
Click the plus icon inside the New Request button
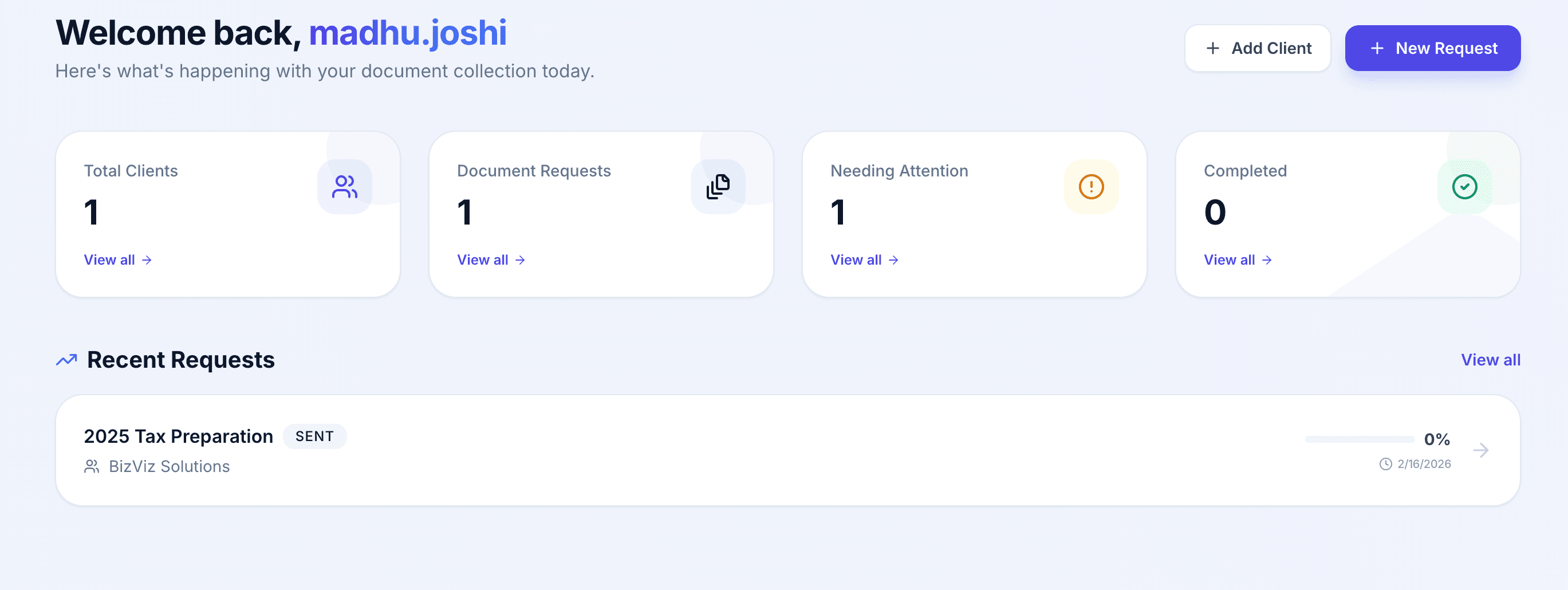pyautogui.click(x=1377, y=48)
